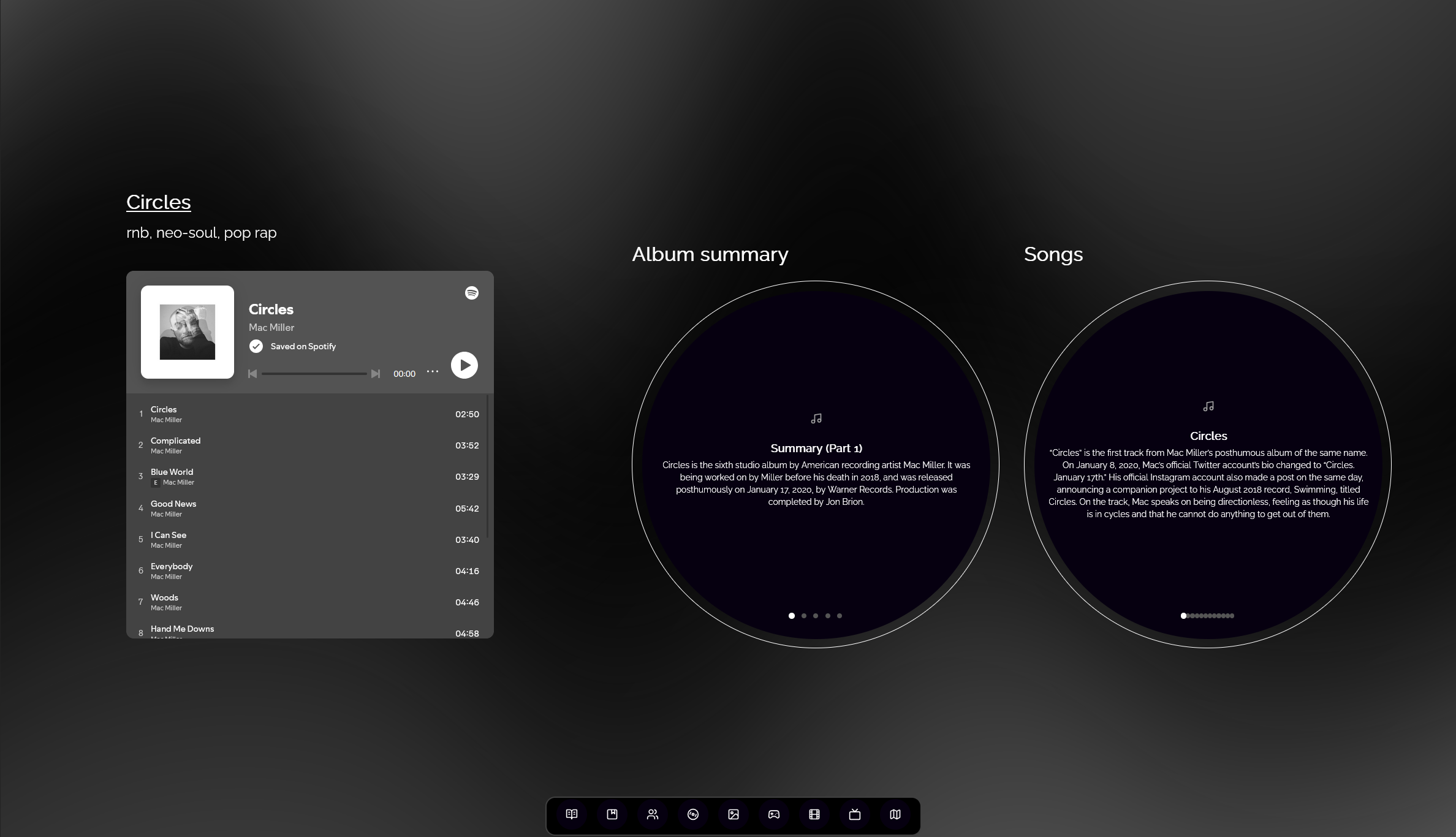Play the Circles album
This screenshot has height=837, width=1456.
[x=464, y=365]
